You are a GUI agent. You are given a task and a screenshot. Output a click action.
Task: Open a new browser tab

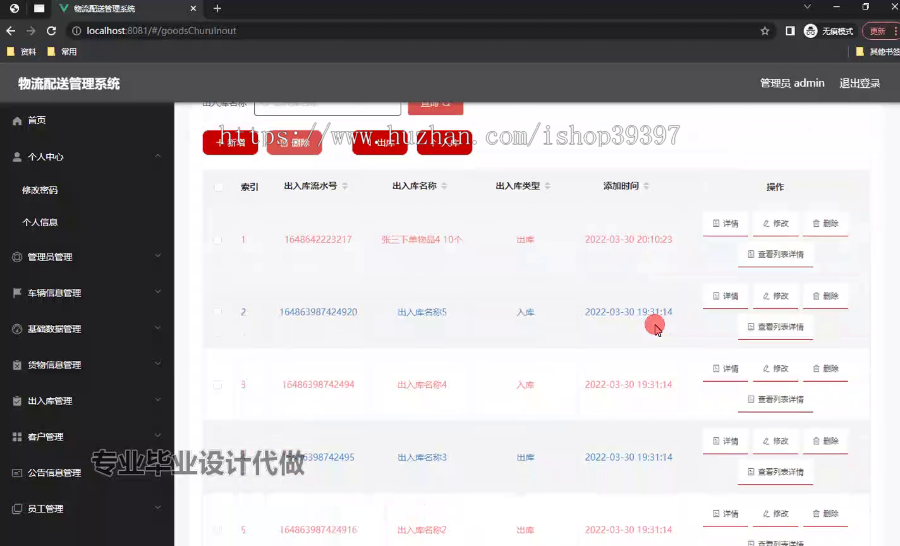[x=217, y=9]
